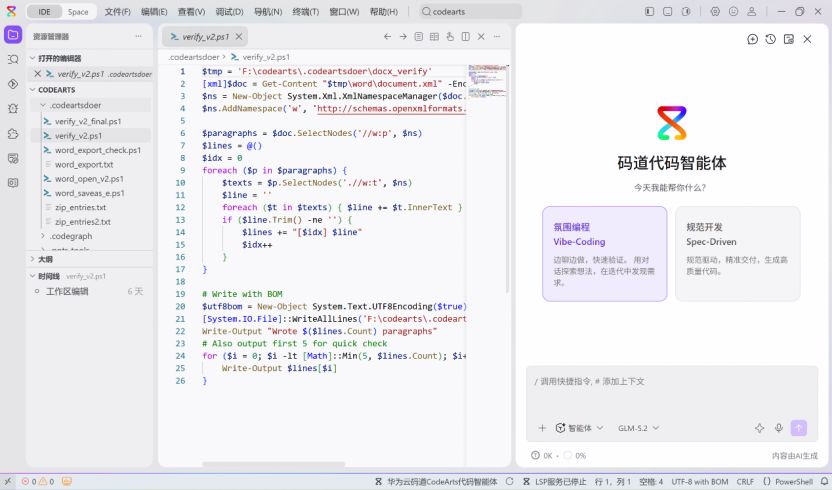
Task: Collapse the 时间线 timeline section
Action: click(x=48, y=276)
